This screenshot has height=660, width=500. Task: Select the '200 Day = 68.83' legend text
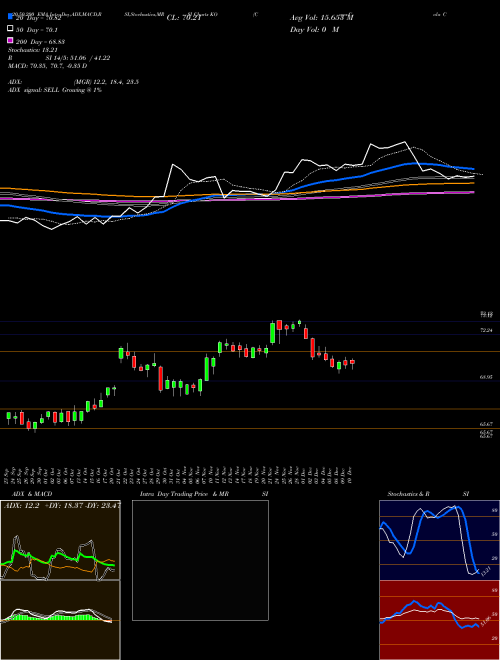[40, 42]
